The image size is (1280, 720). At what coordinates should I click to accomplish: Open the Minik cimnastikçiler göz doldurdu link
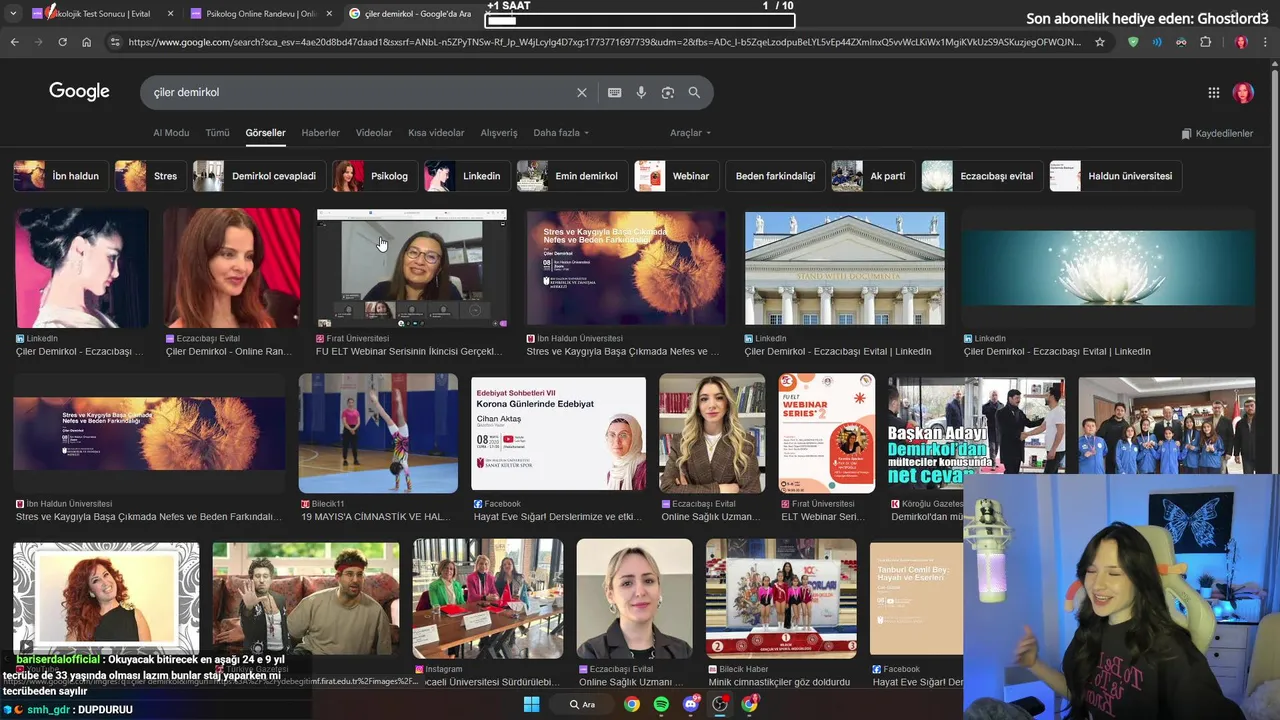(x=778, y=682)
